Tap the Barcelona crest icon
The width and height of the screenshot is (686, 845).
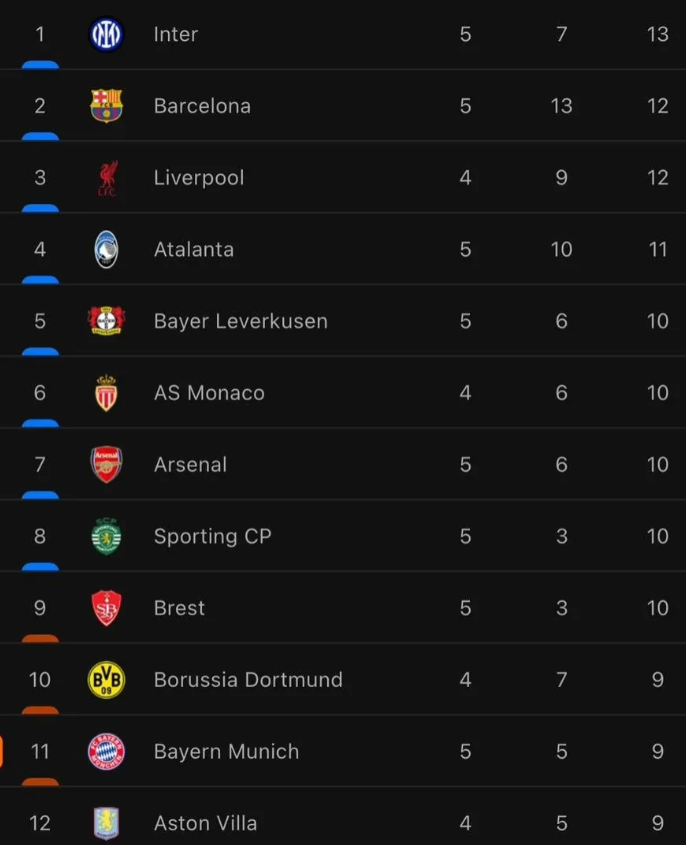[x=106, y=106]
